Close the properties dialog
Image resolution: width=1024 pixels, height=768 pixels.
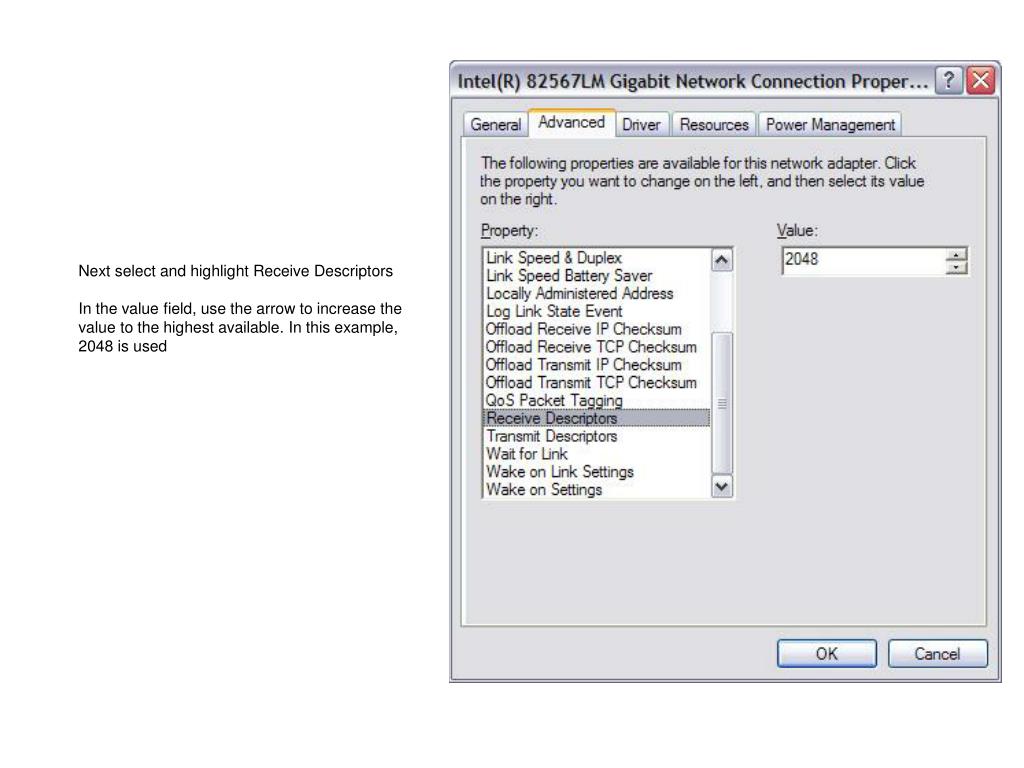(980, 81)
